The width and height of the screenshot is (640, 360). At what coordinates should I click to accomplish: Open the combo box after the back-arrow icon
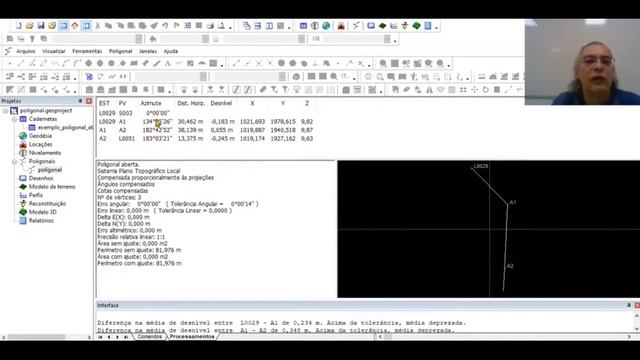tap(184, 39)
